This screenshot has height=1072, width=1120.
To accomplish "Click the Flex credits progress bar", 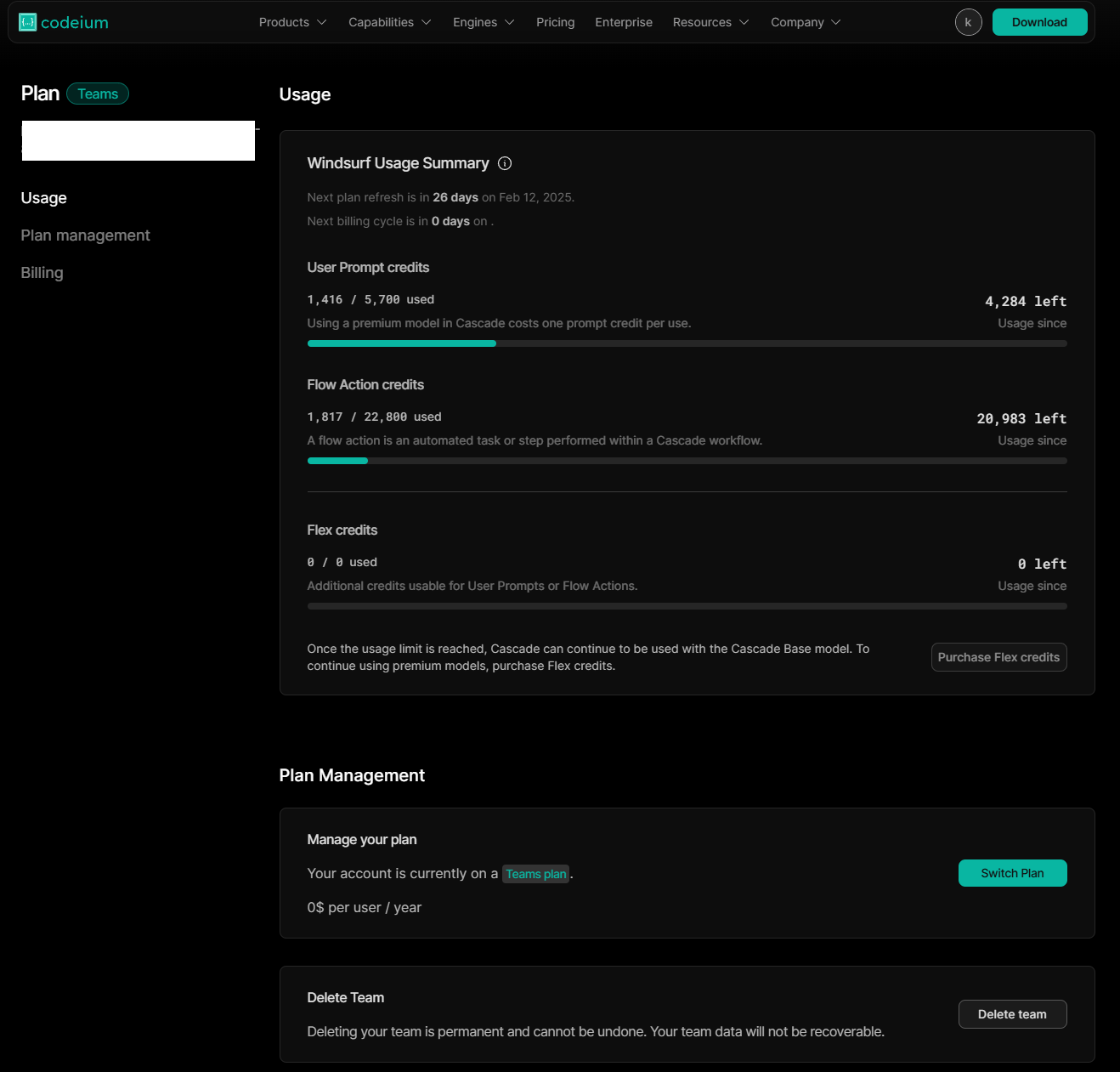I will point(687,606).
